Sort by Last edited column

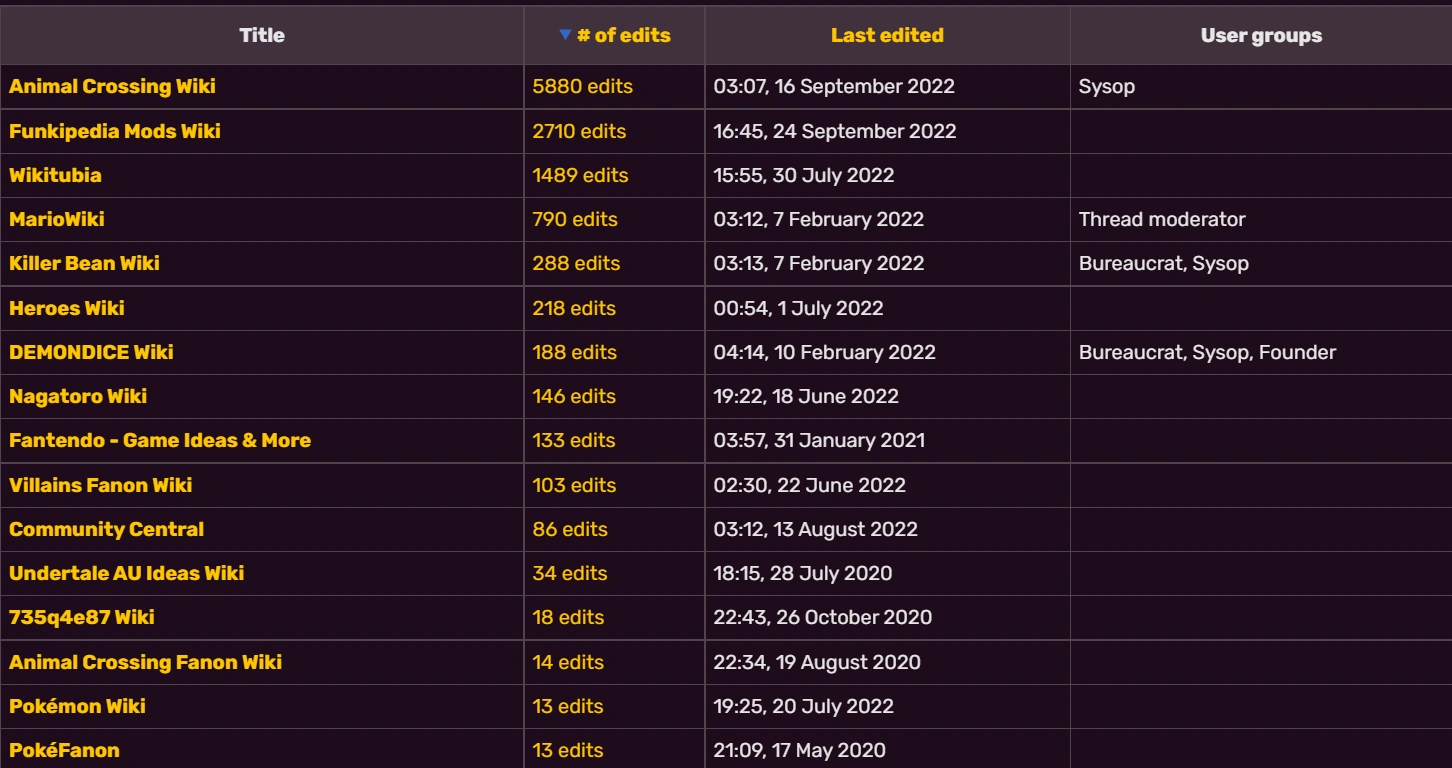pyautogui.click(x=887, y=35)
